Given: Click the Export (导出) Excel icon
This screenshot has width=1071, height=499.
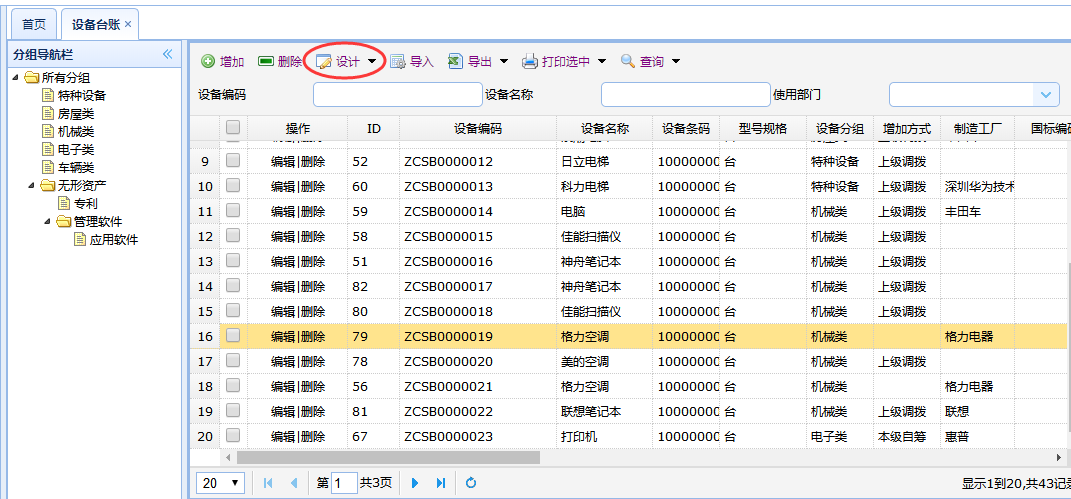Looking at the screenshot, I should pyautogui.click(x=455, y=61).
